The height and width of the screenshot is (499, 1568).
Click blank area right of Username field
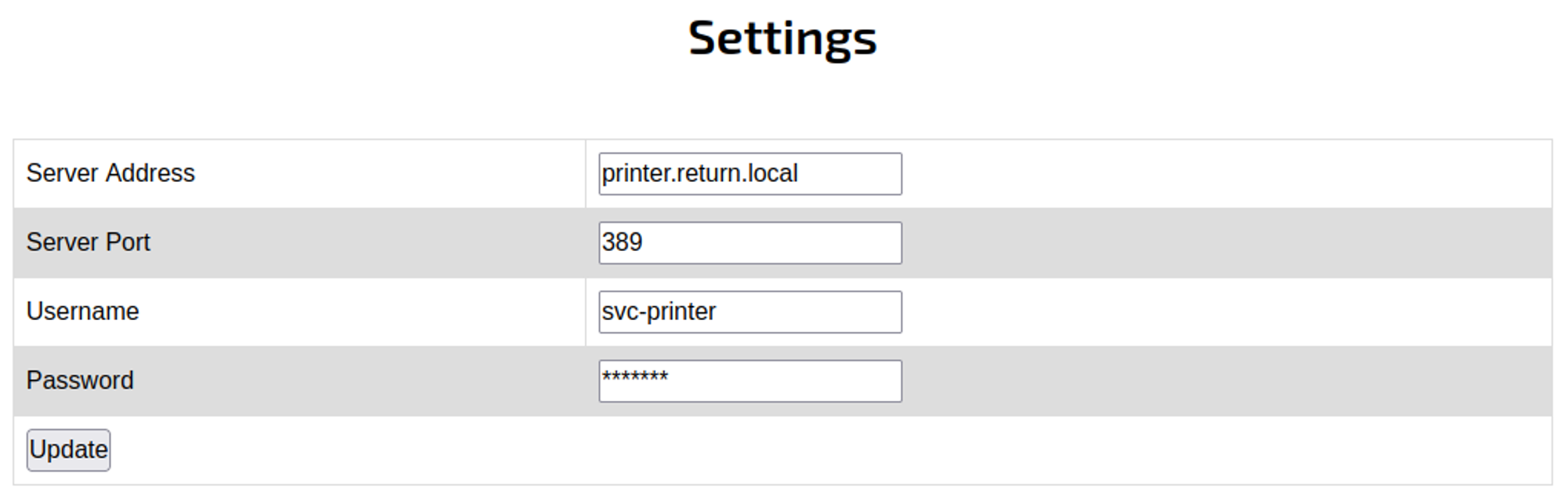coord(1223,311)
